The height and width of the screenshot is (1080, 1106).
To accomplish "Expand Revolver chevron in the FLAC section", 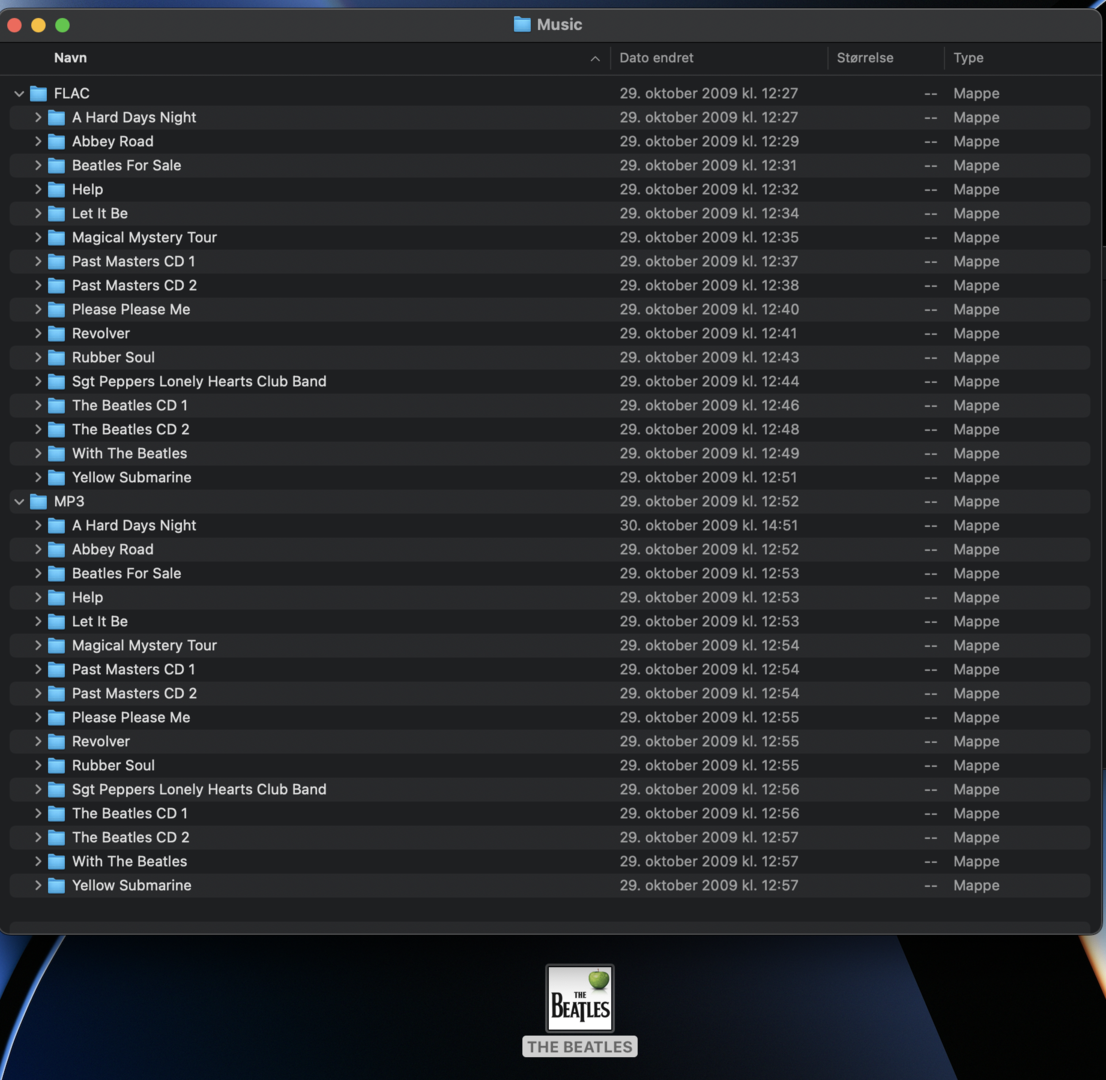I will tap(38, 333).
